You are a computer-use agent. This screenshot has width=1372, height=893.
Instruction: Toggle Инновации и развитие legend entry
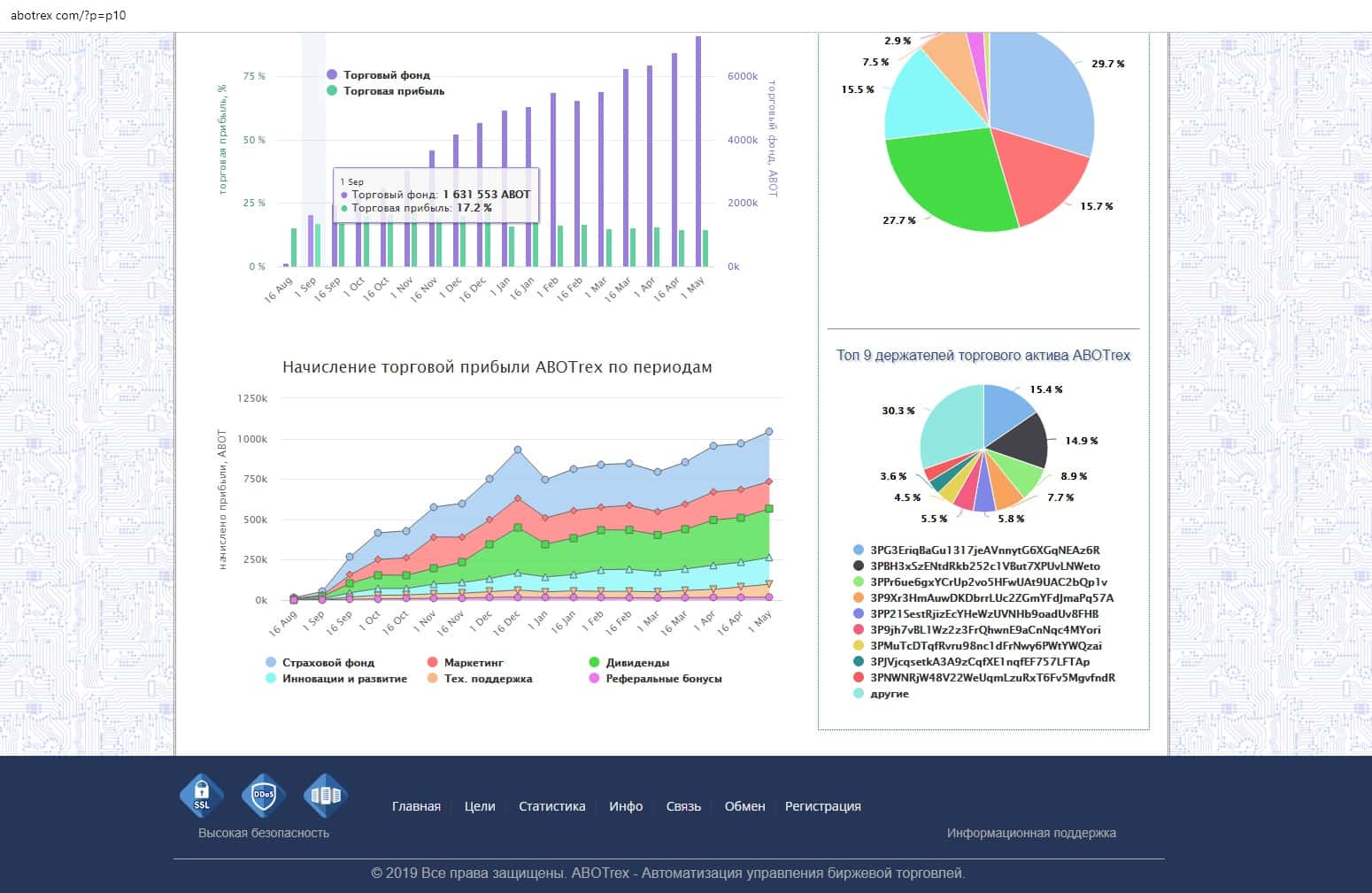point(336,679)
